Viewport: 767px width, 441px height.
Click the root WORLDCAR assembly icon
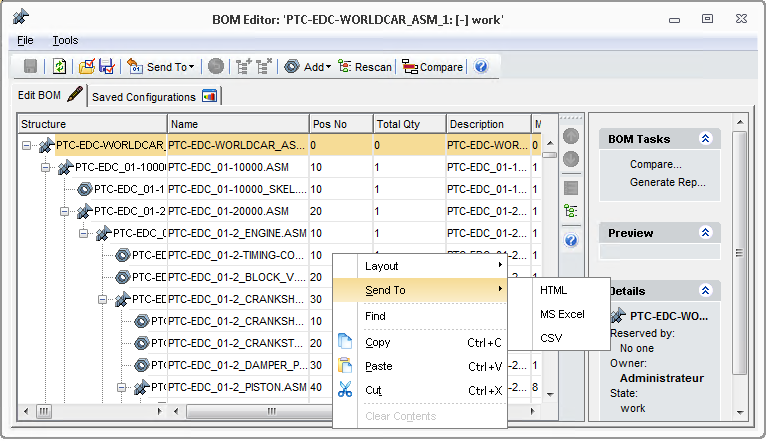[46, 145]
